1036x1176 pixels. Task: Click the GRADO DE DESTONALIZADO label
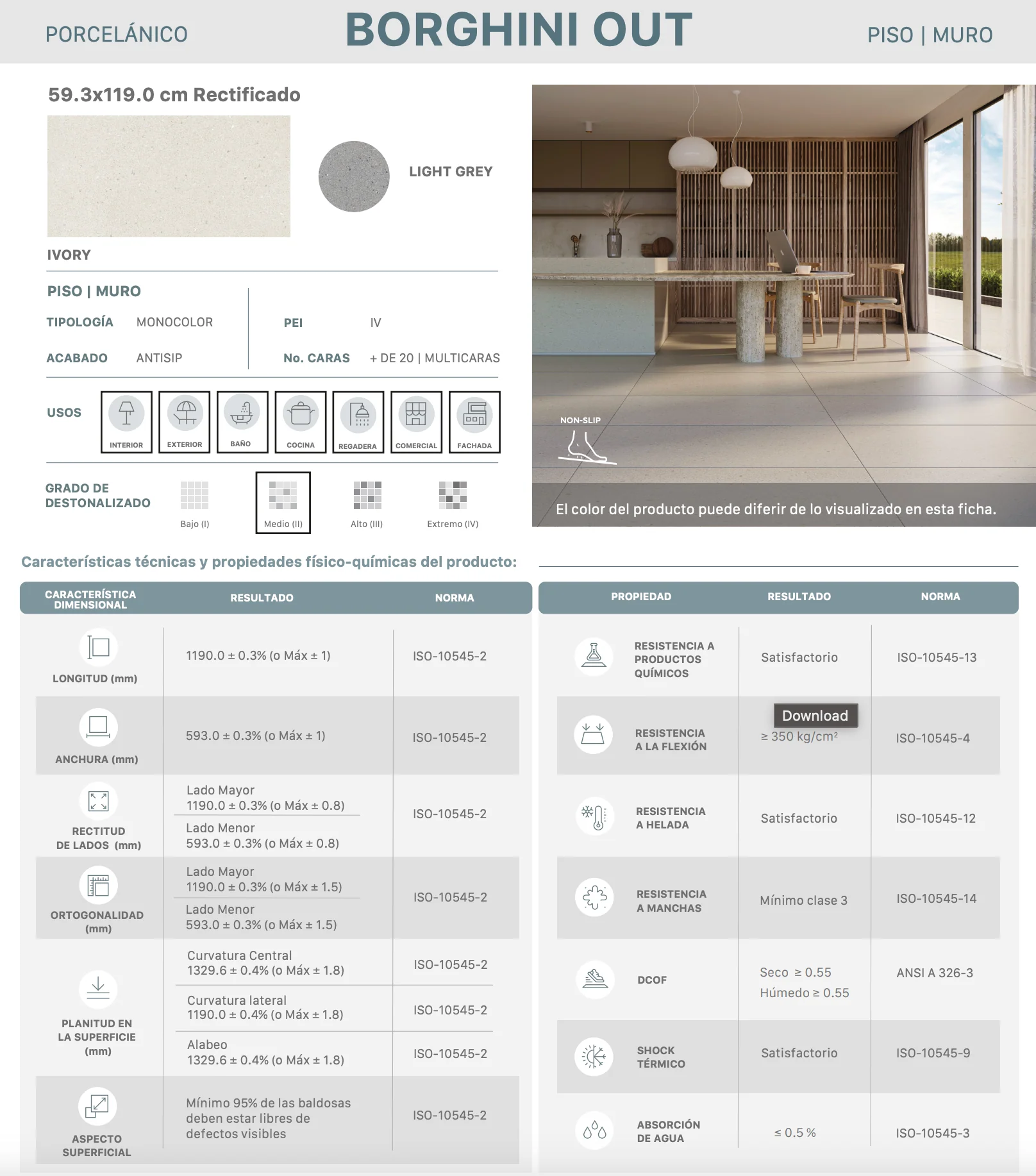click(98, 496)
